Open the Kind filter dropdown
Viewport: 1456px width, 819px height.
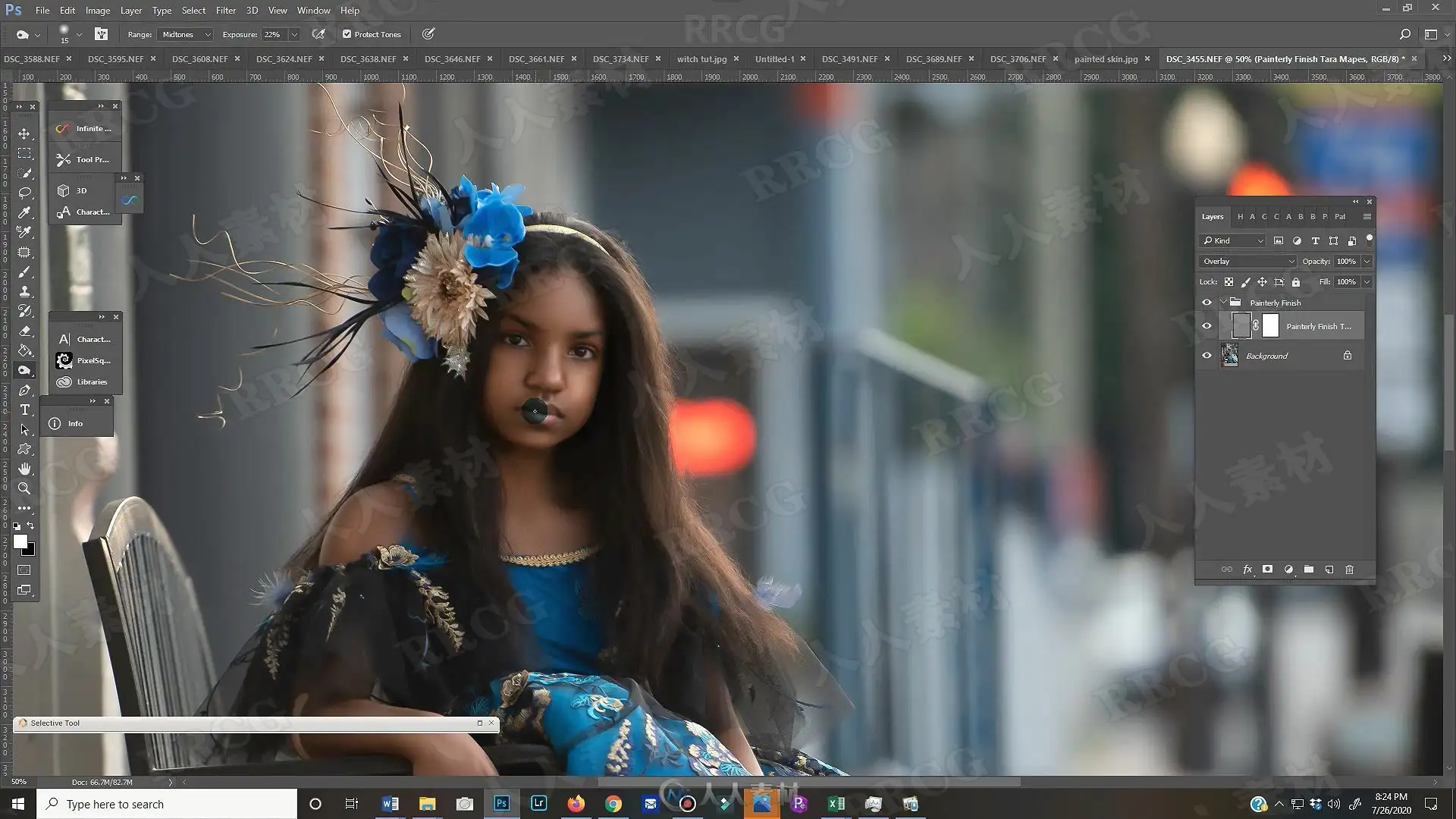pyautogui.click(x=1233, y=240)
